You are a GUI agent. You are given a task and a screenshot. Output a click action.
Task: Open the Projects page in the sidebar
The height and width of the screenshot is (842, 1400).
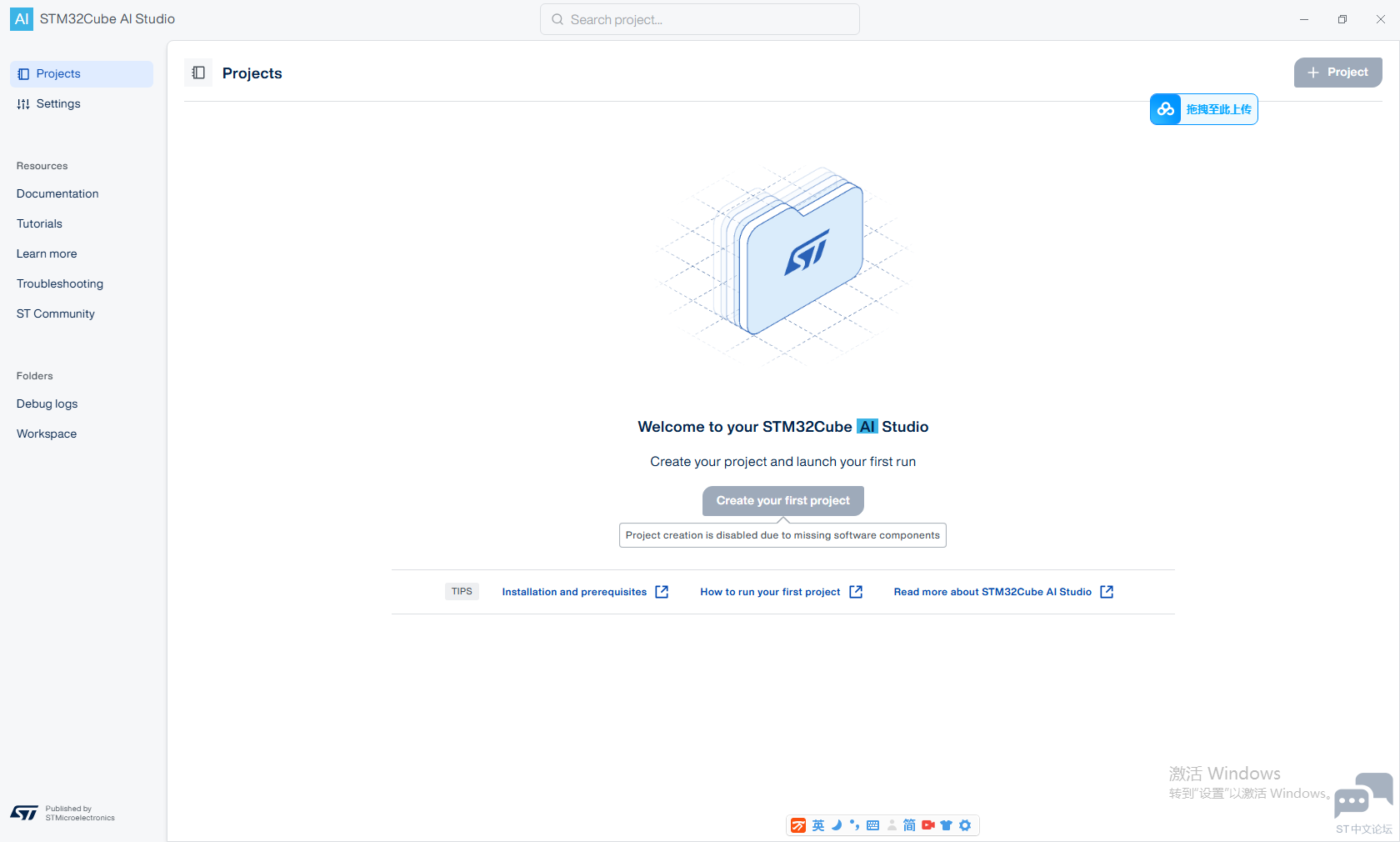pyautogui.click(x=82, y=73)
